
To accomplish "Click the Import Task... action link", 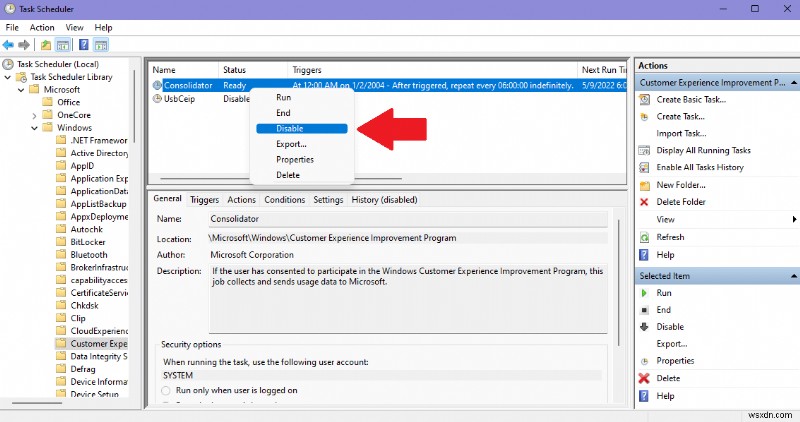I will click(x=681, y=134).
